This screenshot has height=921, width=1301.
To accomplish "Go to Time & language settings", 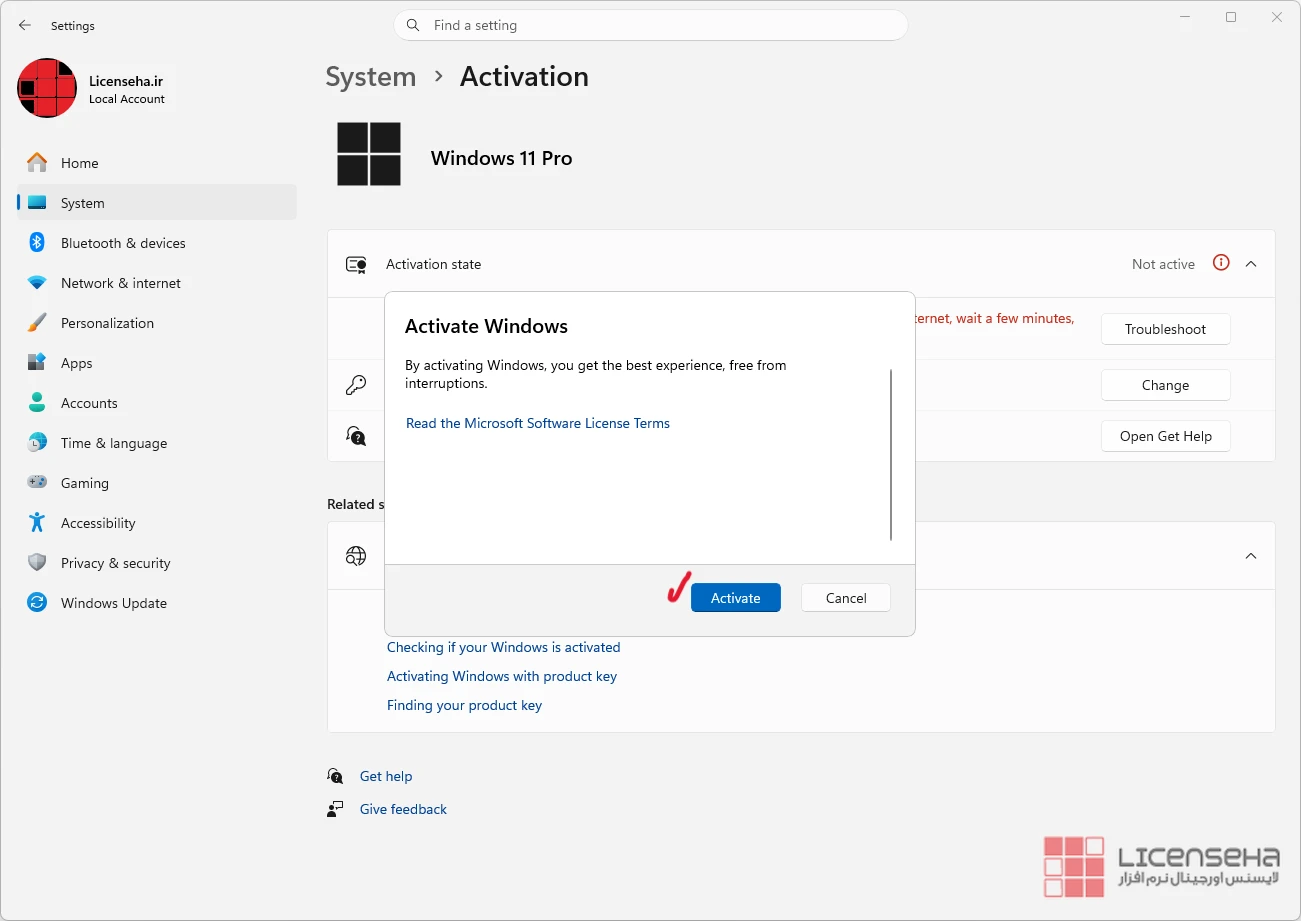I will pyautogui.click(x=157, y=443).
